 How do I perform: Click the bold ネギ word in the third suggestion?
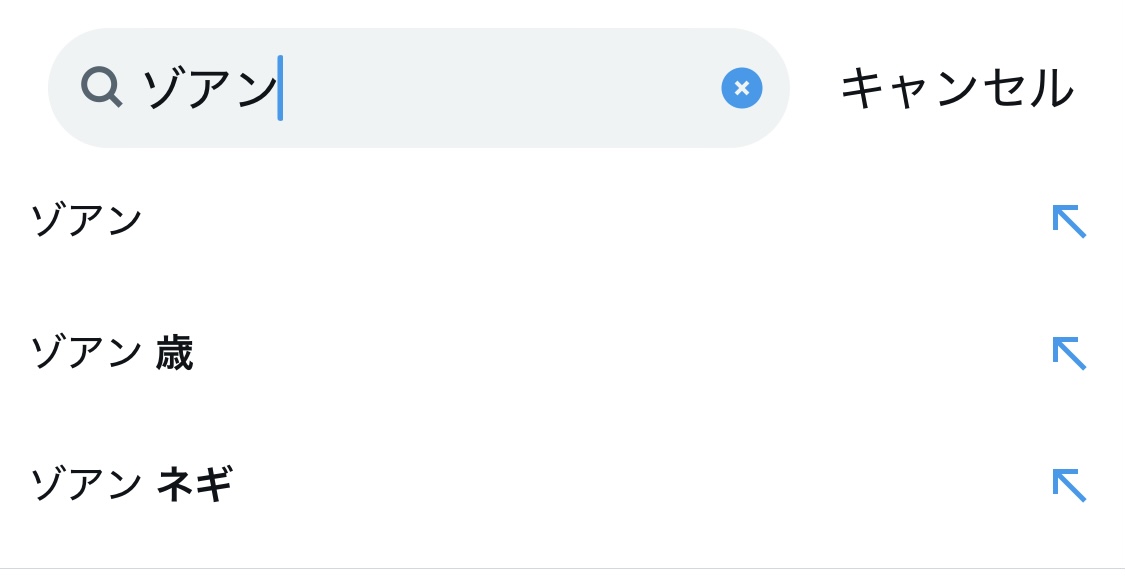click(194, 485)
